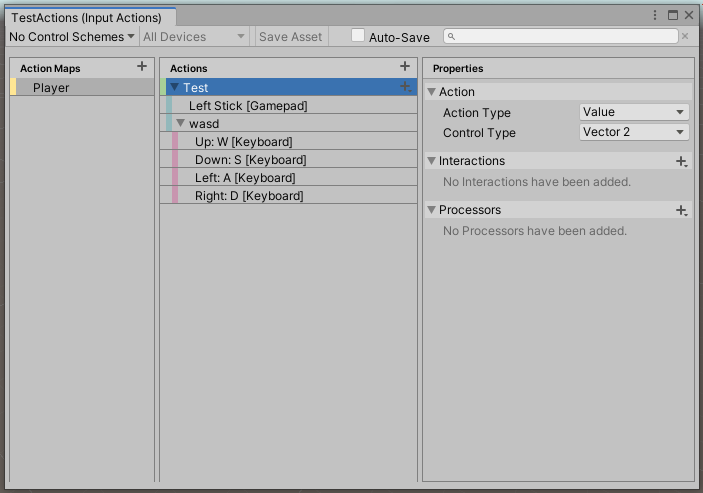Add a new action map with plus icon
The width and height of the screenshot is (703, 493).
point(142,67)
